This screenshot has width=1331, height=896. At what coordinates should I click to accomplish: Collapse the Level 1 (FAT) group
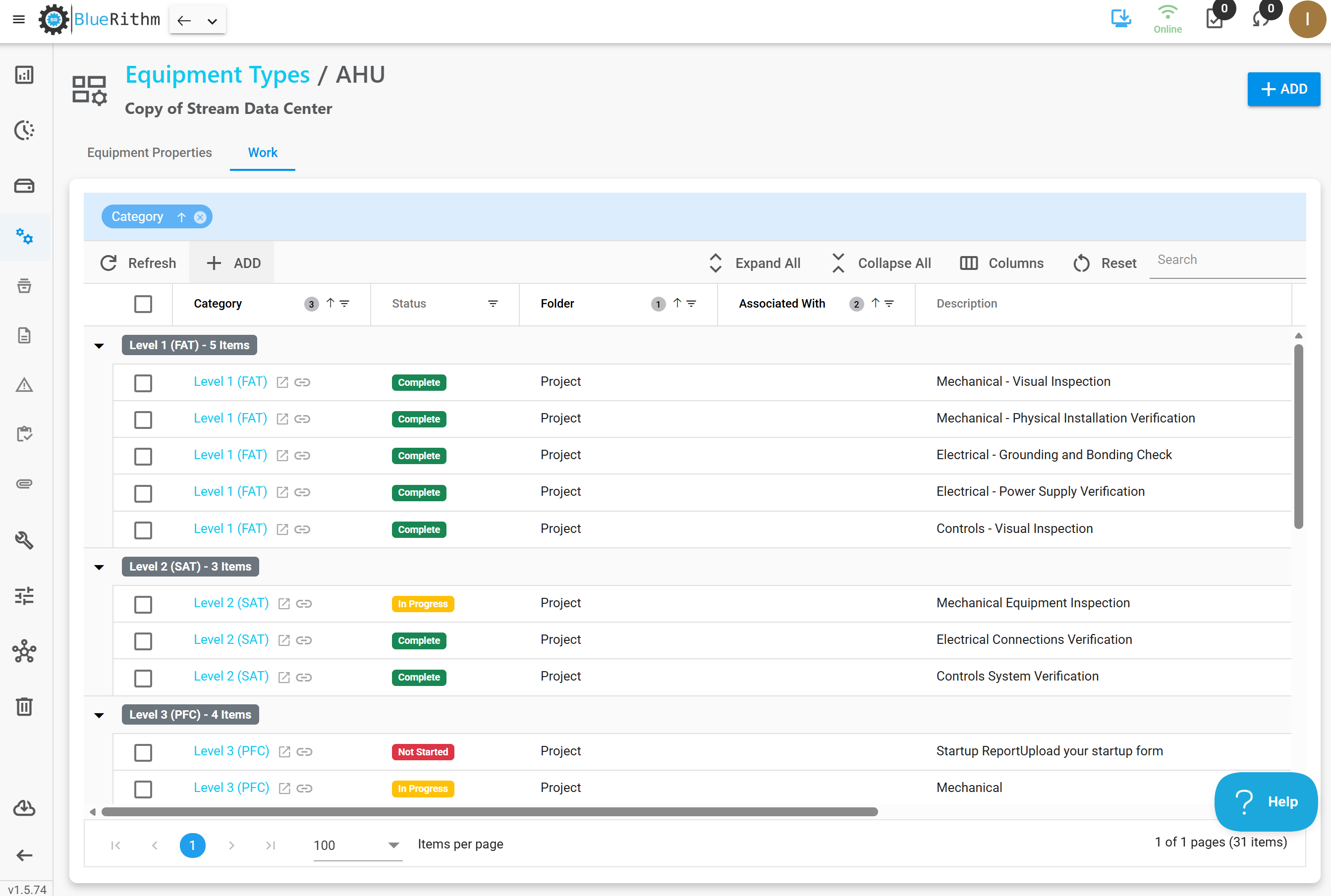99,346
